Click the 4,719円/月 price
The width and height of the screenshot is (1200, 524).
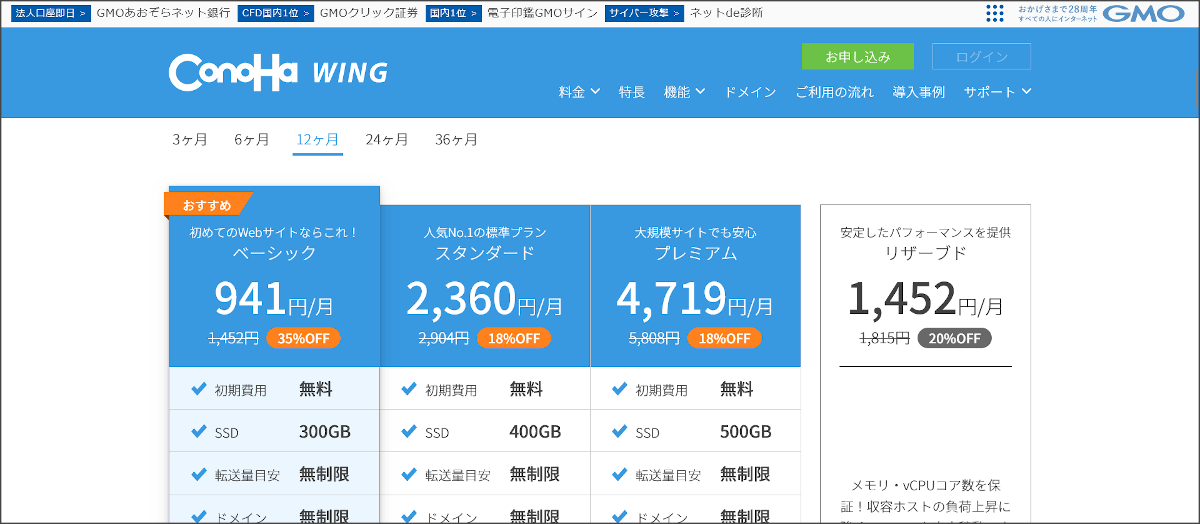[x=696, y=297]
